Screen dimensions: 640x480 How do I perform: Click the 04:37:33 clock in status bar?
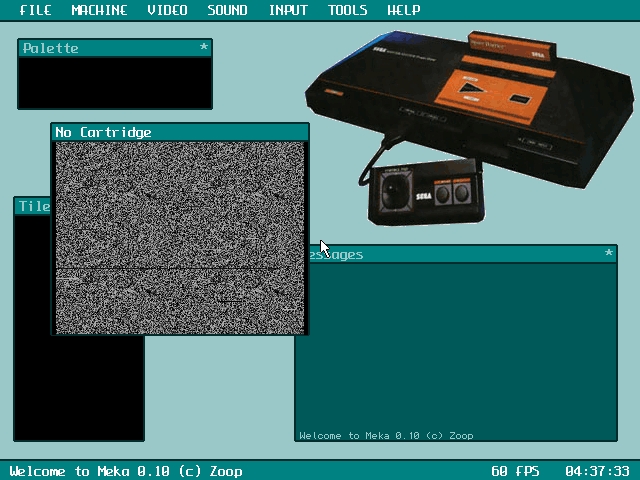point(598,471)
